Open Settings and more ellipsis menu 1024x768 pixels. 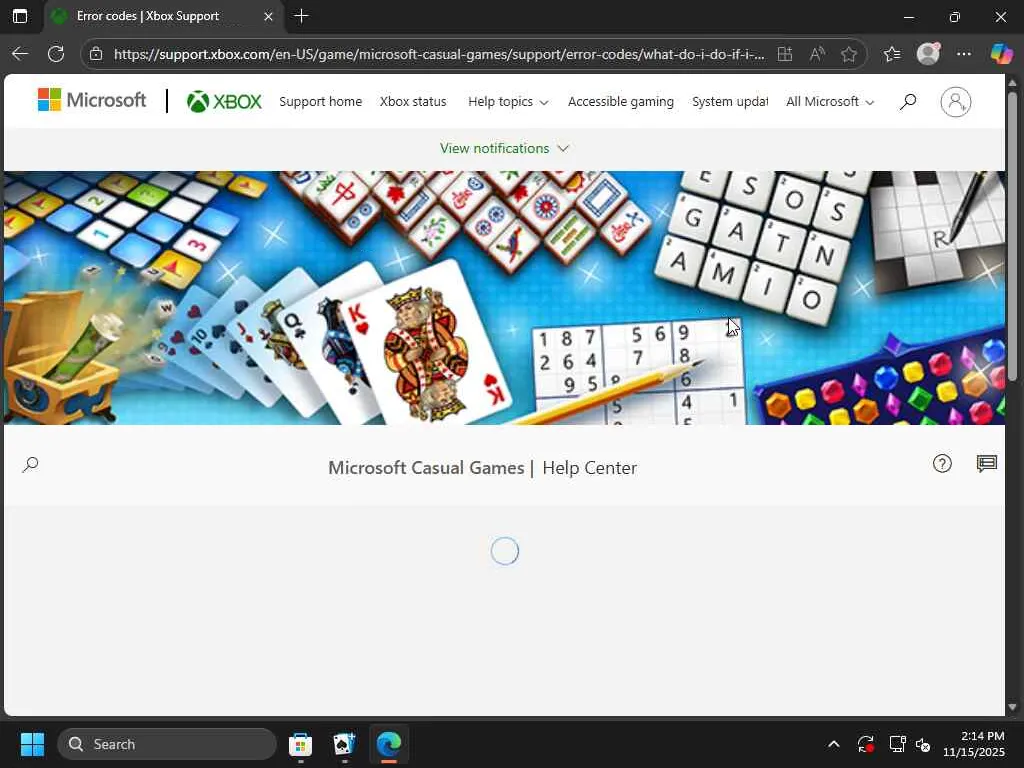point(964,54)
